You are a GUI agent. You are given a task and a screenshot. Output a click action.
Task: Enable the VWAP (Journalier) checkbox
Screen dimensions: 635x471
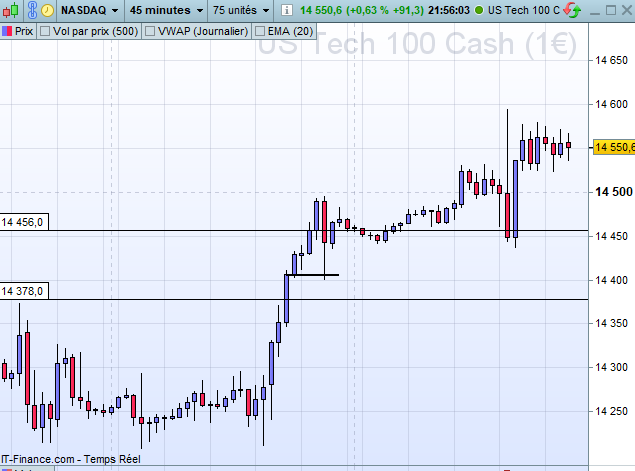(x=150, y=31)
